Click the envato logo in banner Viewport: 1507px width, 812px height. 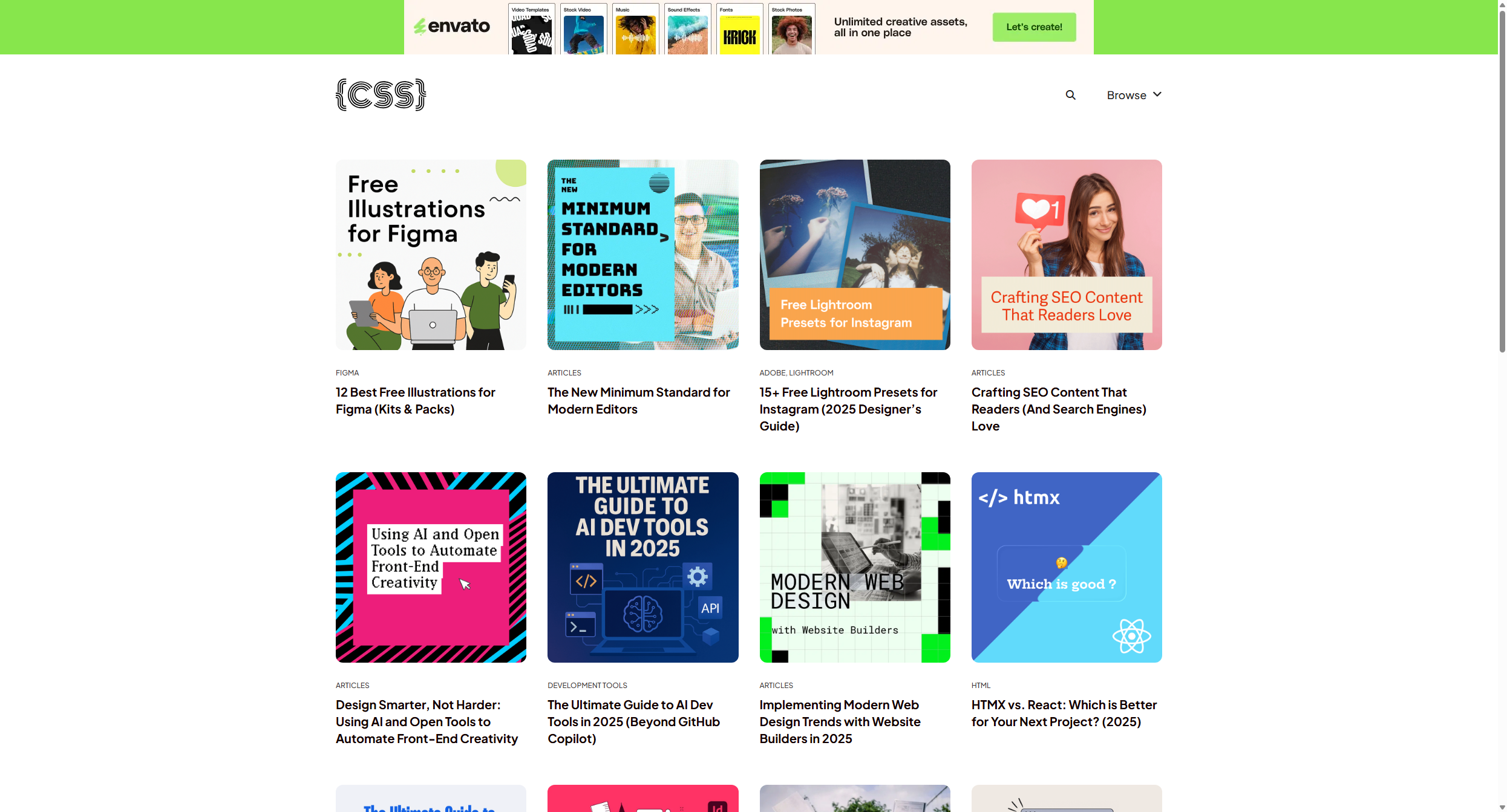coord(451,27)
